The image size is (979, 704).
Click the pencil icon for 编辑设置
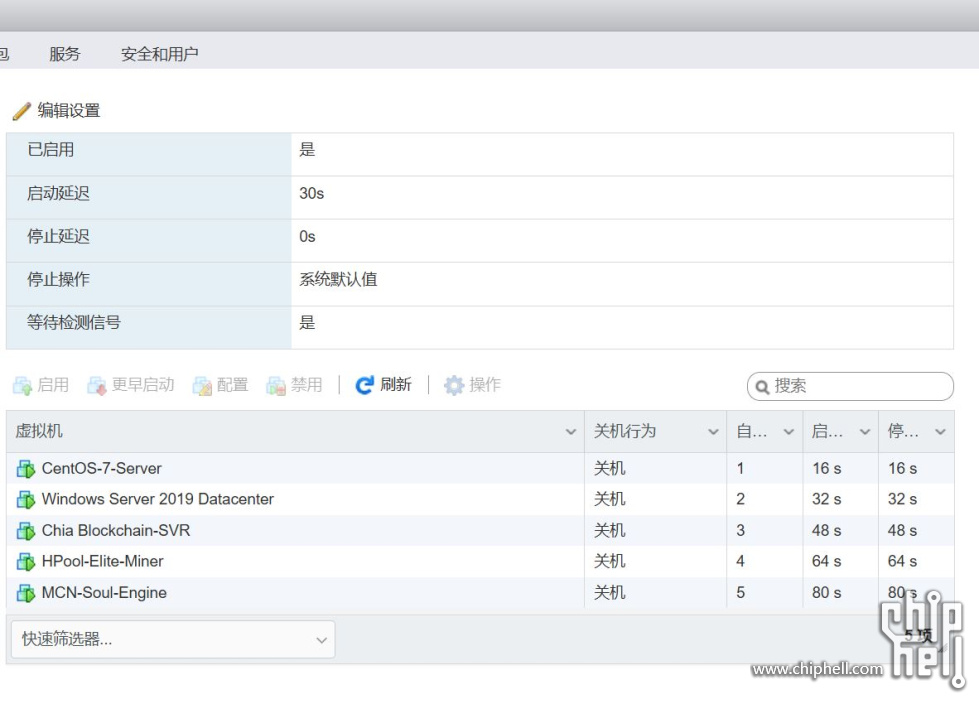[x=21, y=111]
